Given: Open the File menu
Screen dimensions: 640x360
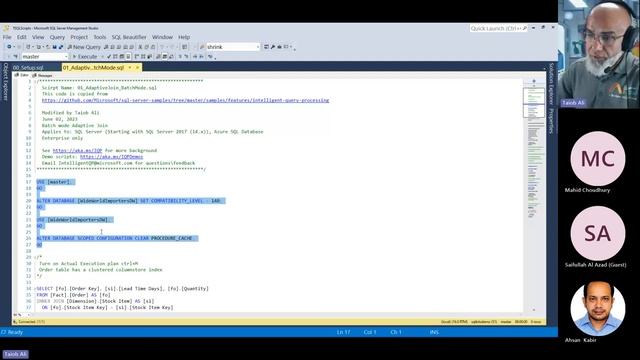Looking at the screenshot, I should click(x=7, y=37).
